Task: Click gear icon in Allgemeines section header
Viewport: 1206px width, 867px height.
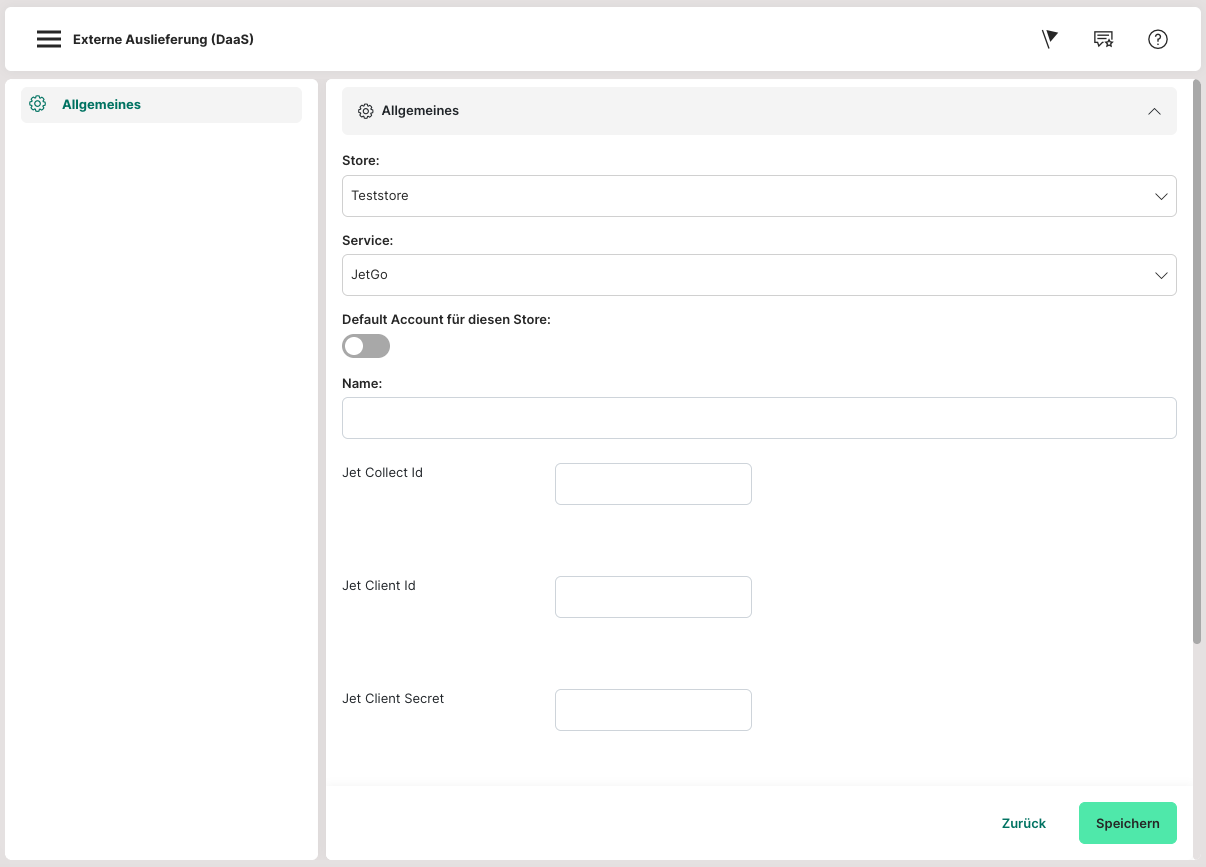Action: coord(366,111)
